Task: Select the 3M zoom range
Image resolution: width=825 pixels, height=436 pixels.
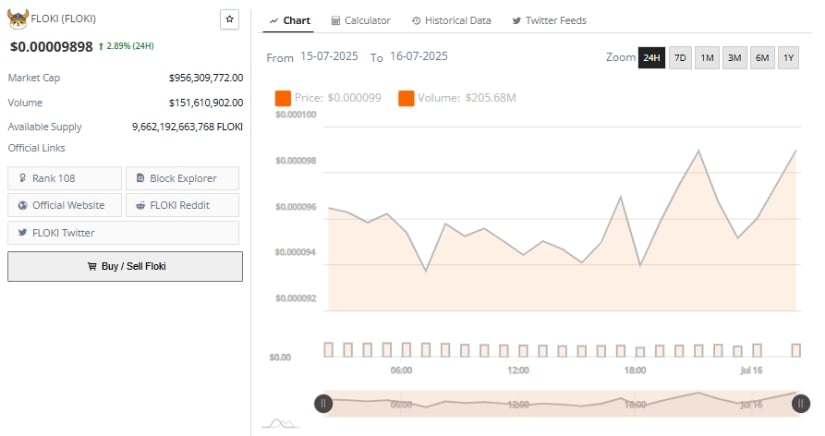Action: click(735, 58)
